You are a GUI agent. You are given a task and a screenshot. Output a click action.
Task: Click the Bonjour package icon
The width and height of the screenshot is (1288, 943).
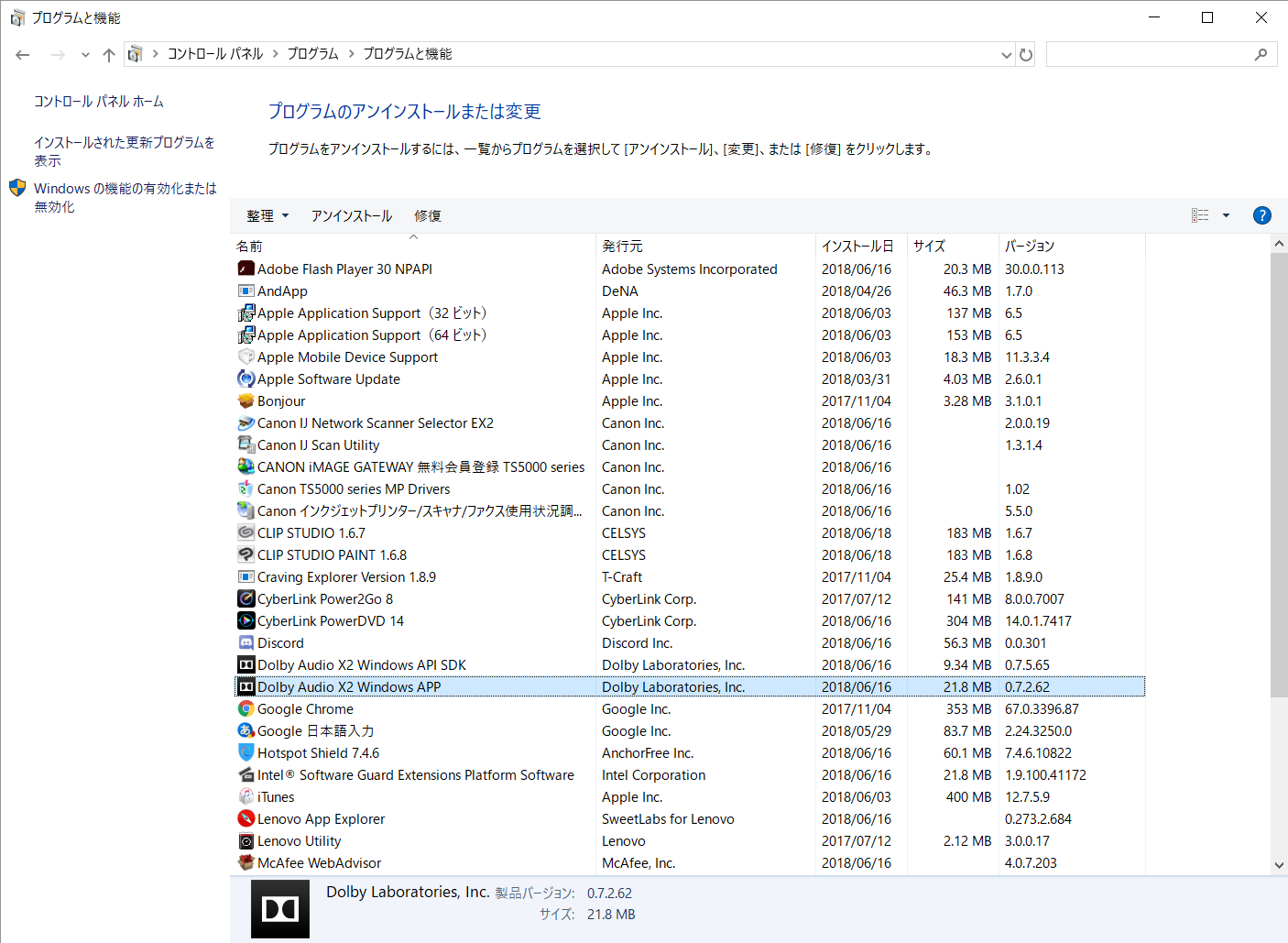tap(246, 400)
